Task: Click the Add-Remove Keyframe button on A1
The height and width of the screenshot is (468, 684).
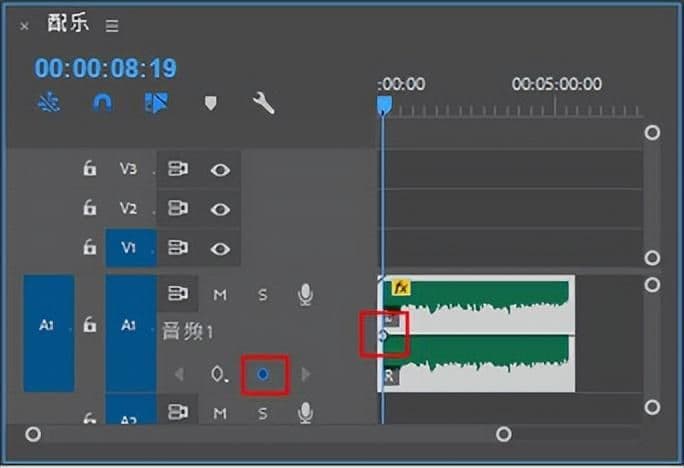Action: [x=263, y=374]
